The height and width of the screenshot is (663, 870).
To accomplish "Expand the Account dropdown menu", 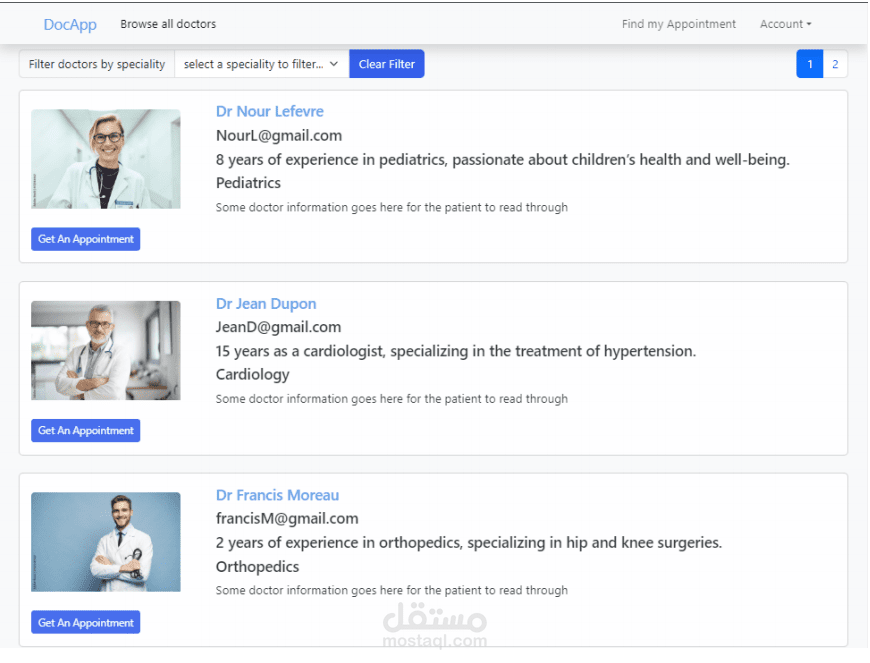I will tap(785, 24).
